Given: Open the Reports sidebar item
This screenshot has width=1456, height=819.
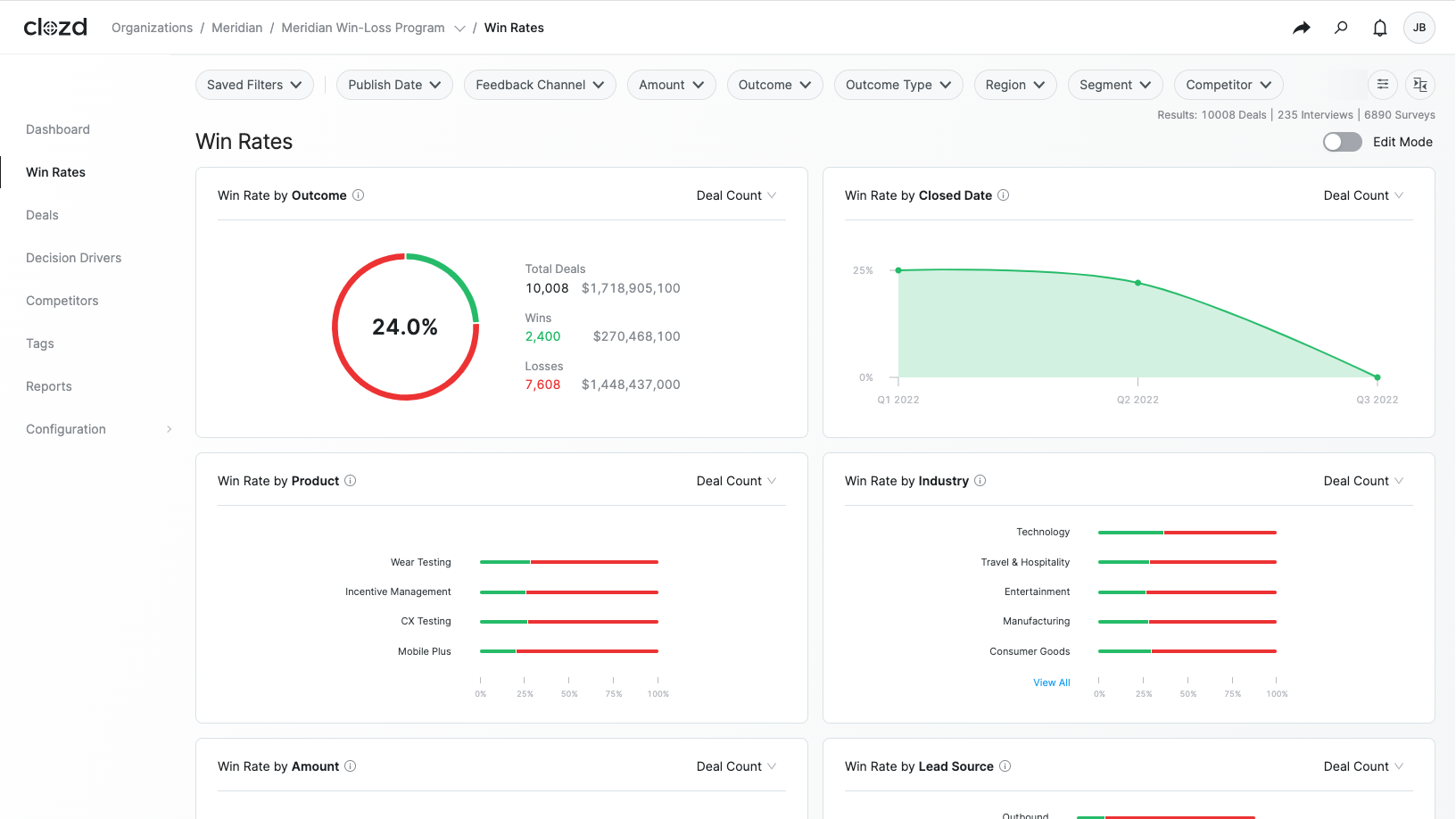Looking at the screenshot, I should click(x=49, y=386).
